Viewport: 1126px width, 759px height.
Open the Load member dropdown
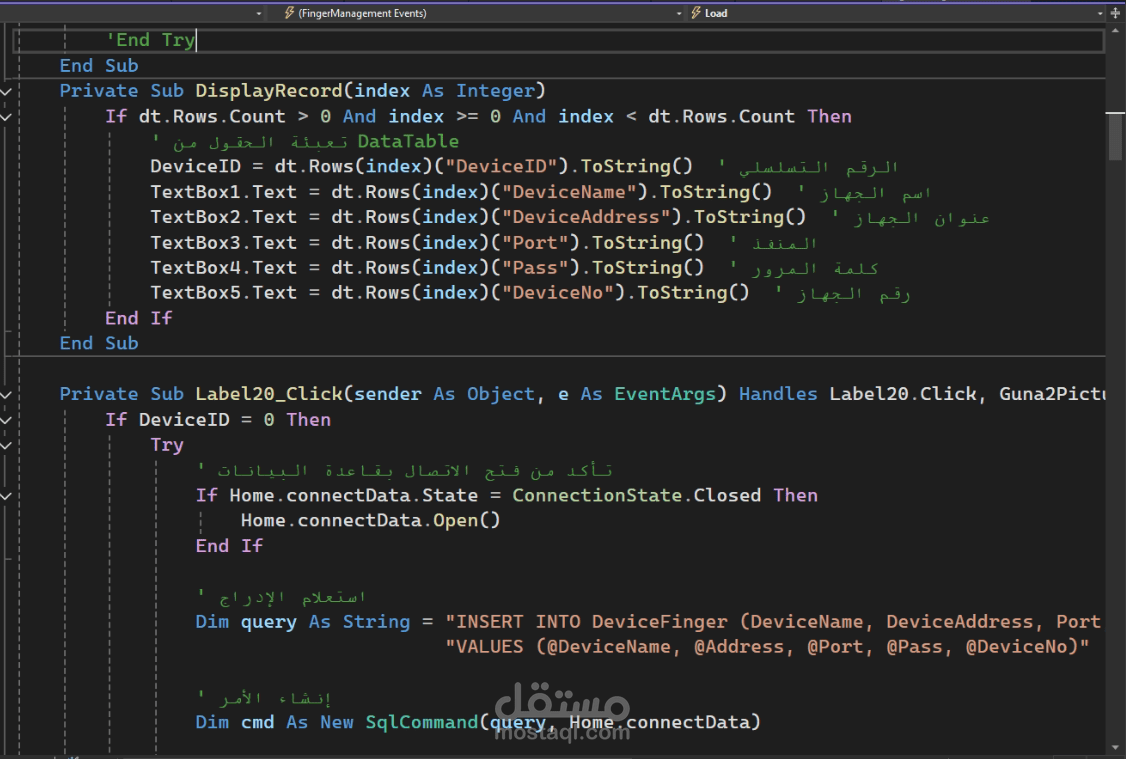(x=895, y=13)
